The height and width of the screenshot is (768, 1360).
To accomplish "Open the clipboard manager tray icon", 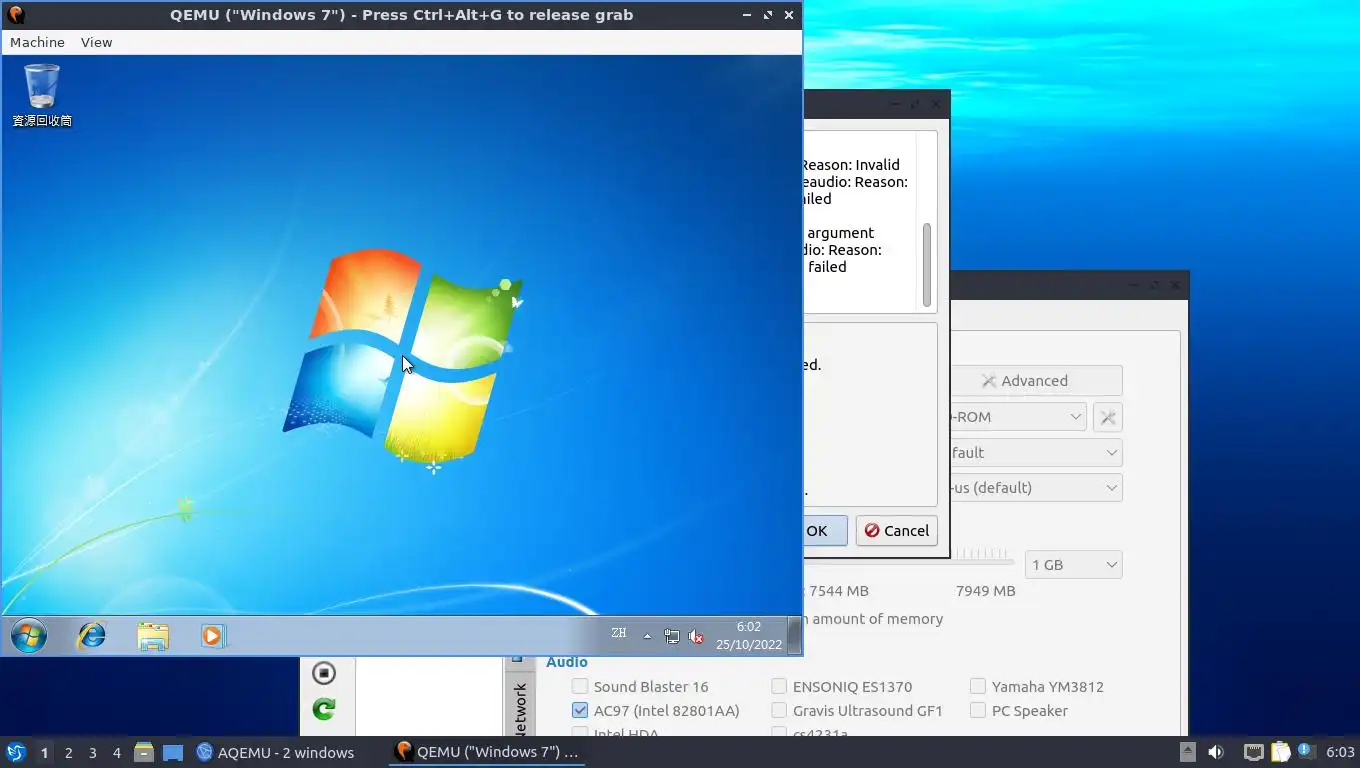I will (1281, 752).
